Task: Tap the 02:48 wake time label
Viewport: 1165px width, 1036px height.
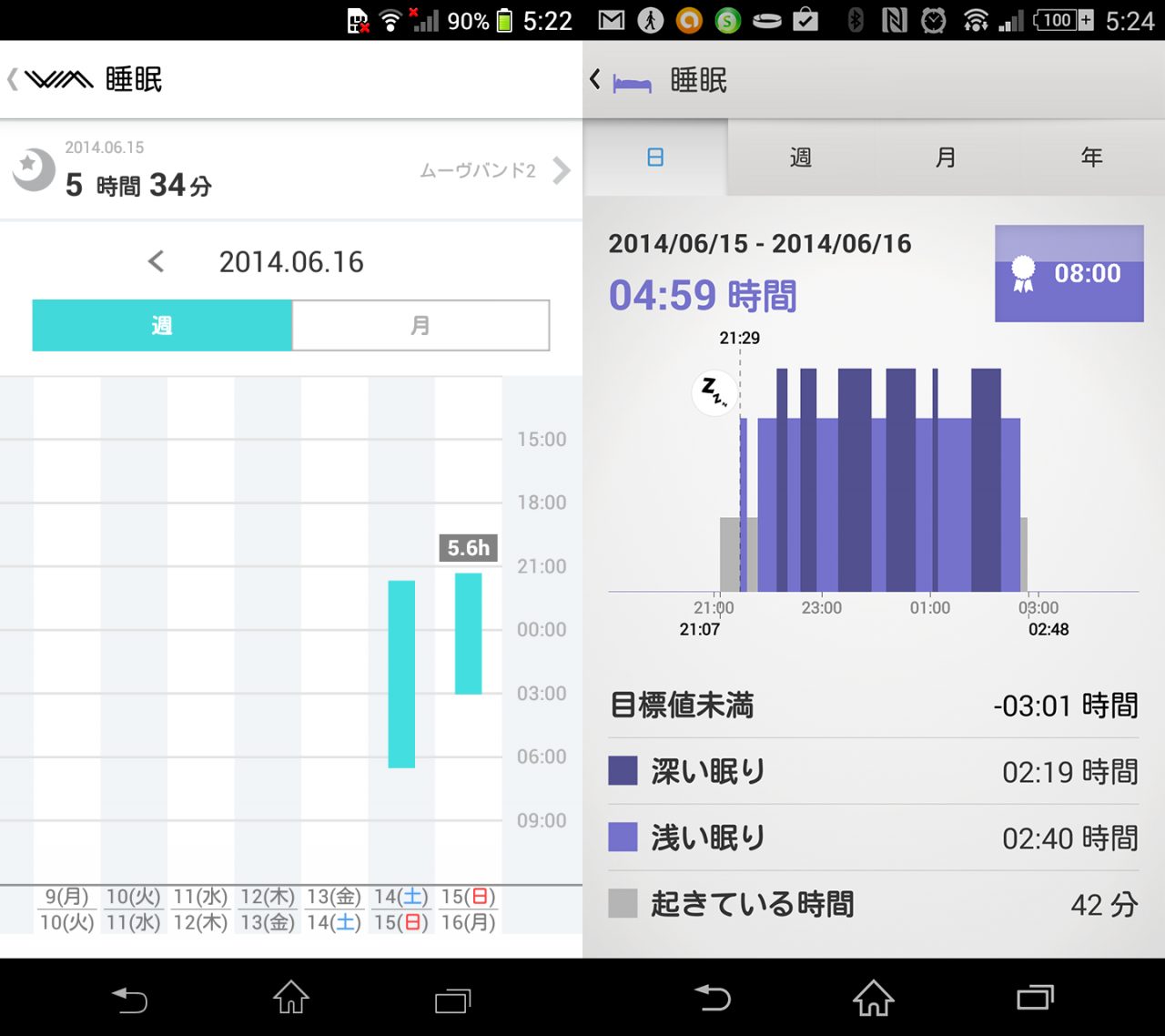Action: click(1048, 629)
